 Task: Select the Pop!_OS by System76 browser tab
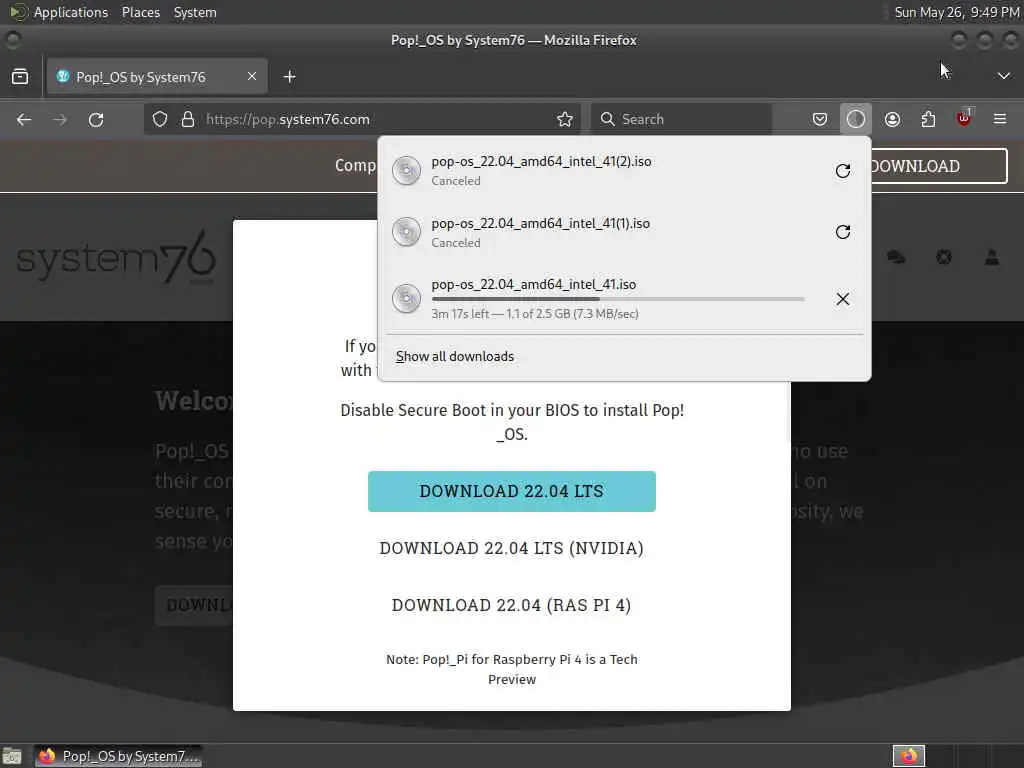[157, 77]
